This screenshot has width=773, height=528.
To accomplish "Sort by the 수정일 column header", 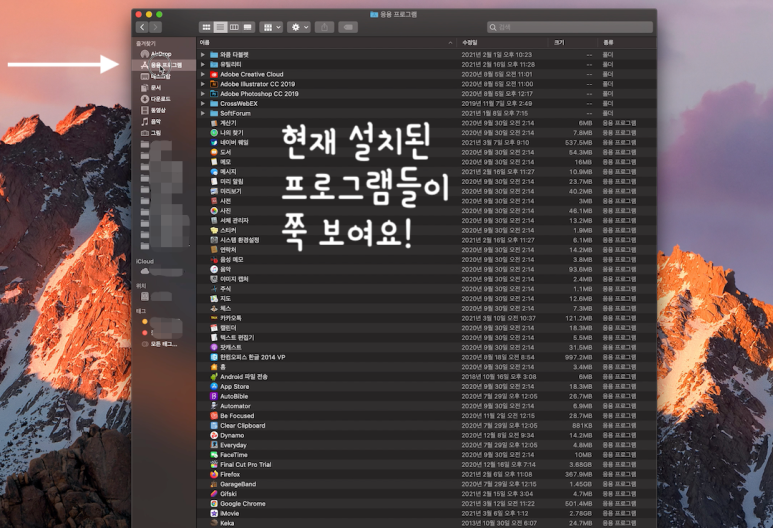I will click(502, 43).
